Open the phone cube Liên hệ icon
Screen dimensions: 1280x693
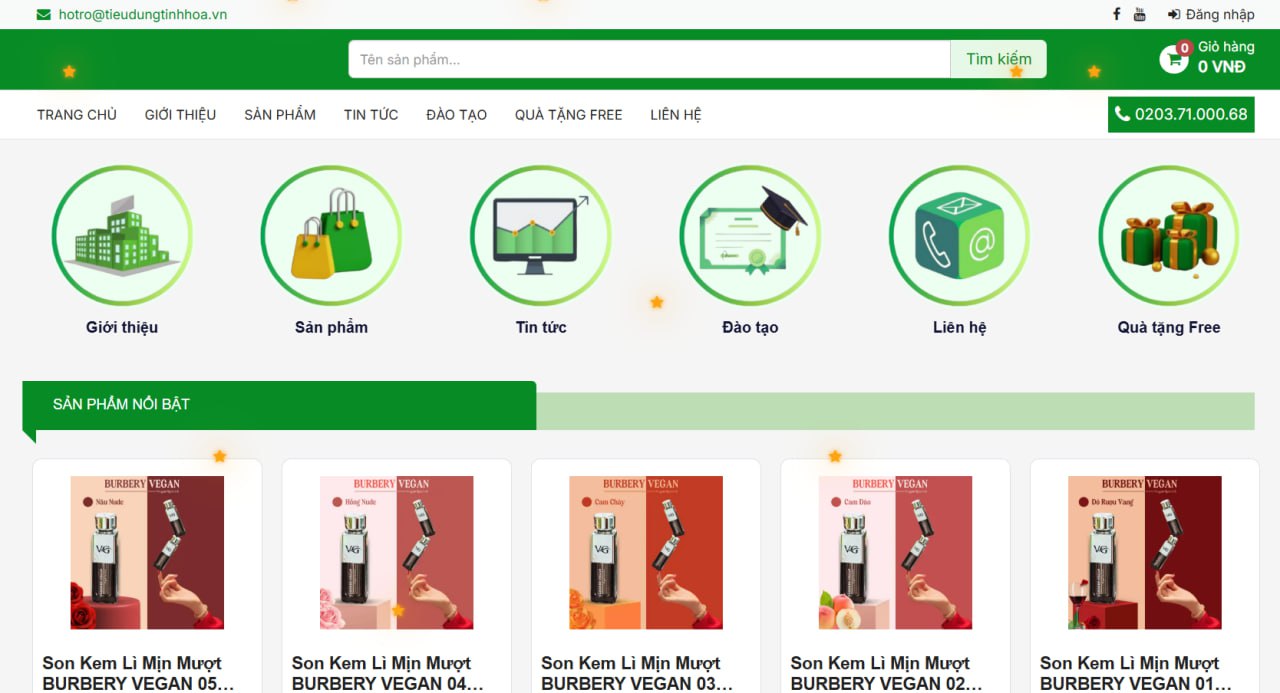tap(959, 235)
